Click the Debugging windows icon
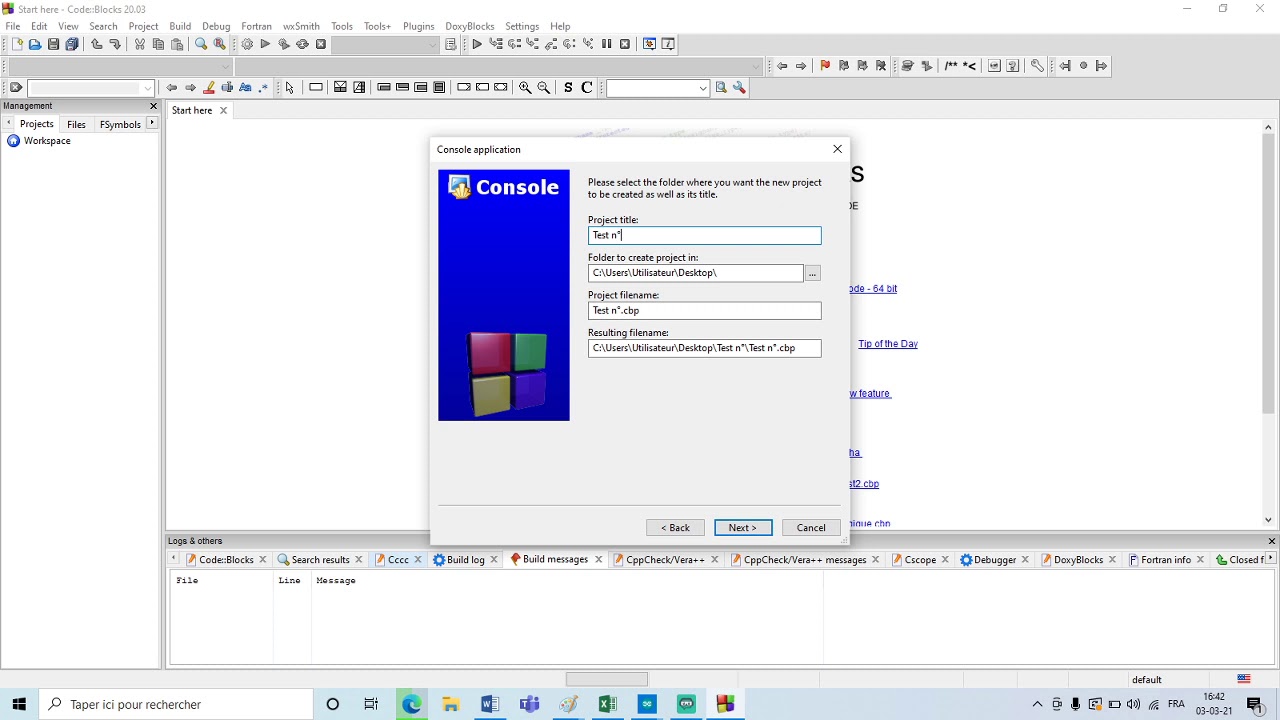Image resolution: width=1280 pixels, height=720 pixels. [x=649, y=44]
